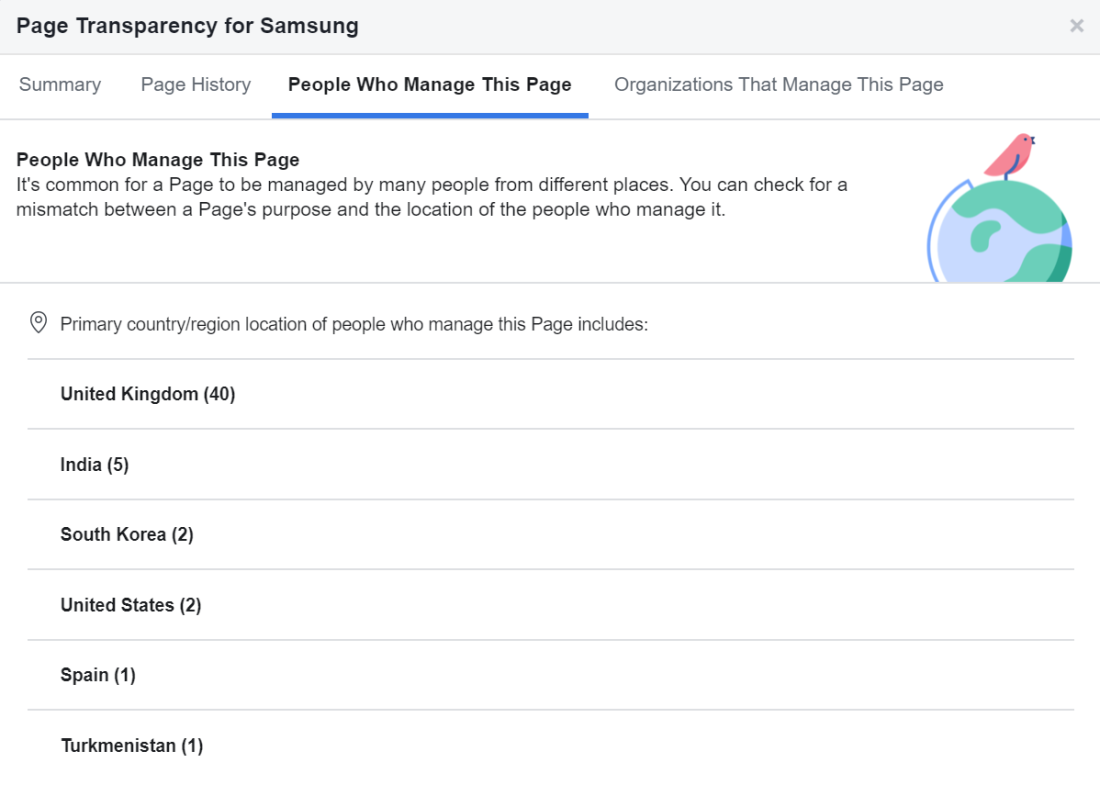Select the Turkmenistan (1) row
The image size is (1100, 785).
pyautogui.click(x=551, y=746)
